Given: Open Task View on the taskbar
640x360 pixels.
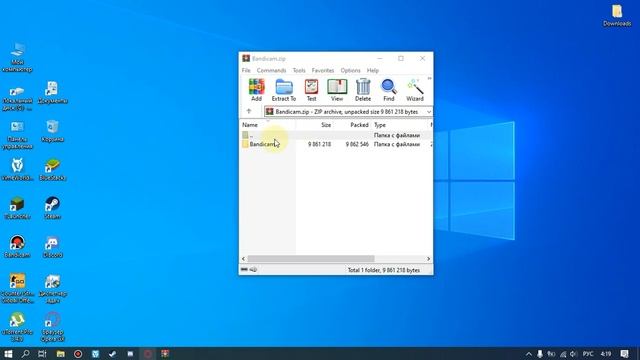Looking at the screenshot, I should click(42, 353).
